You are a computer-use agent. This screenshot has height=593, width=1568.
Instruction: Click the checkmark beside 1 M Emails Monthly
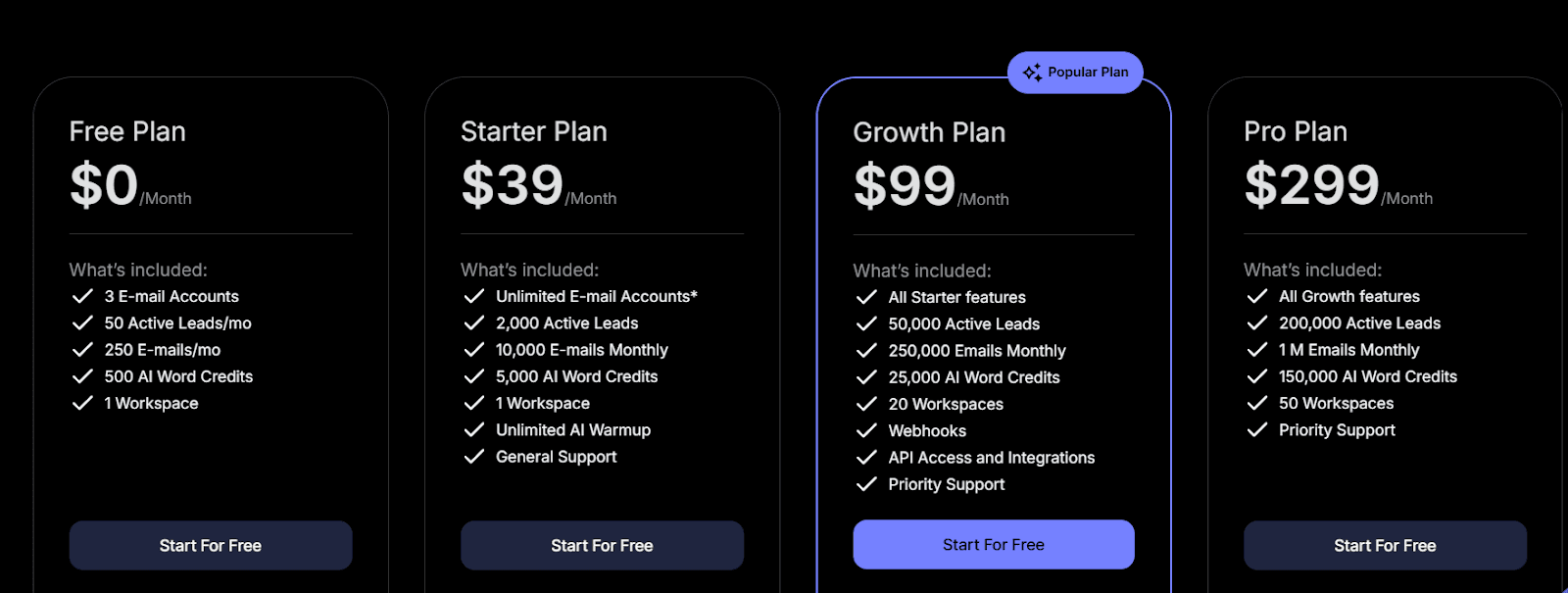tap(1257, 349)
